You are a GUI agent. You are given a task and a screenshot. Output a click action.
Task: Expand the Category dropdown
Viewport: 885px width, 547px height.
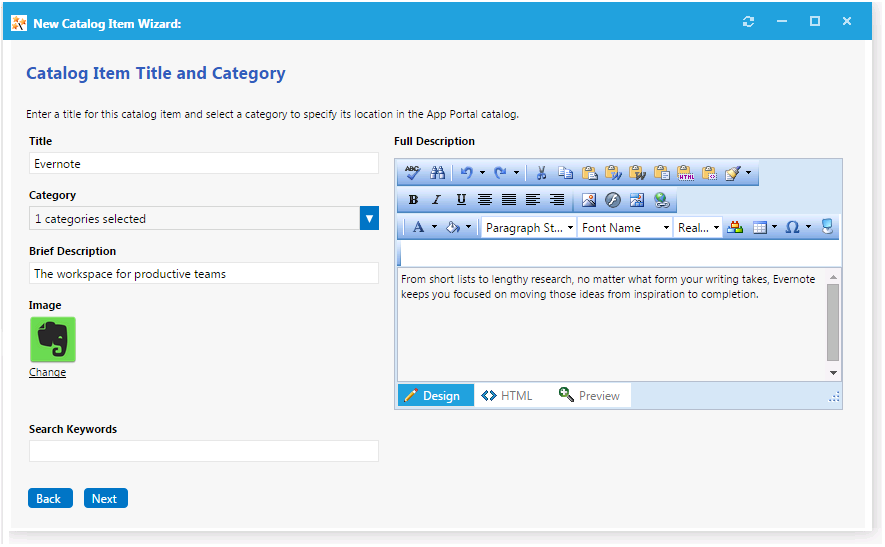(369, 219)
